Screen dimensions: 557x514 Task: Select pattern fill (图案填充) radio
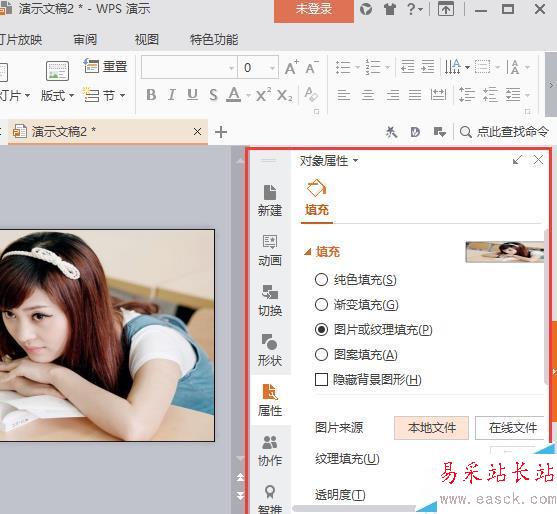[x=321, y=354]
